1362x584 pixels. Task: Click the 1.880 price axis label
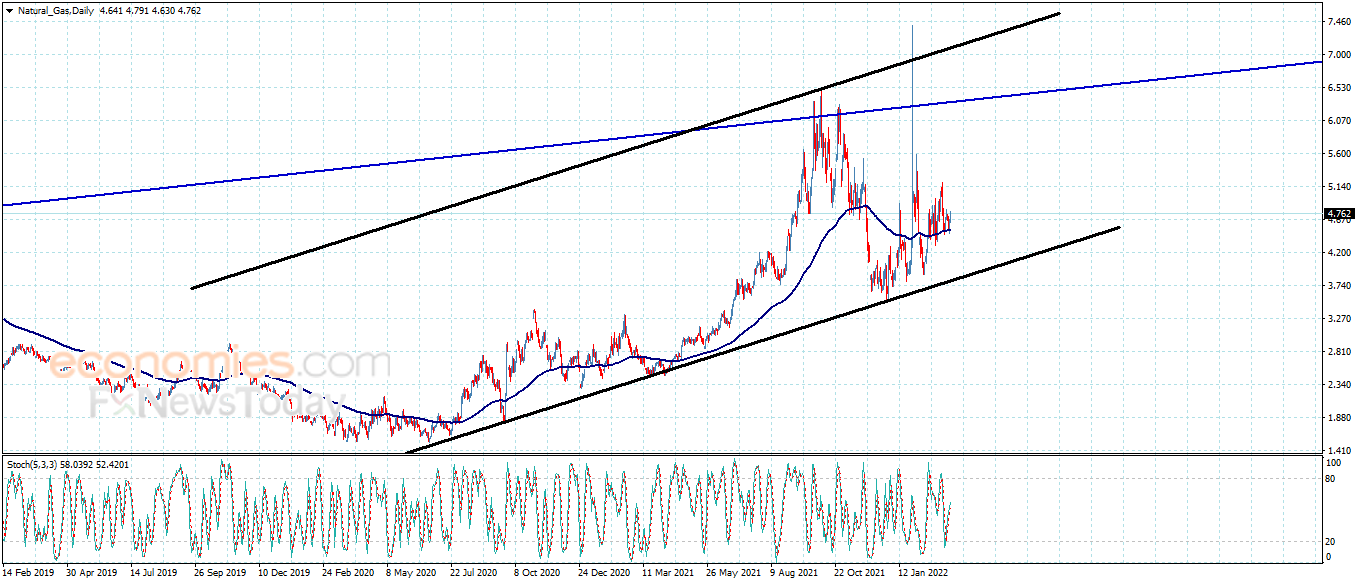click(x=1339, y=418)
